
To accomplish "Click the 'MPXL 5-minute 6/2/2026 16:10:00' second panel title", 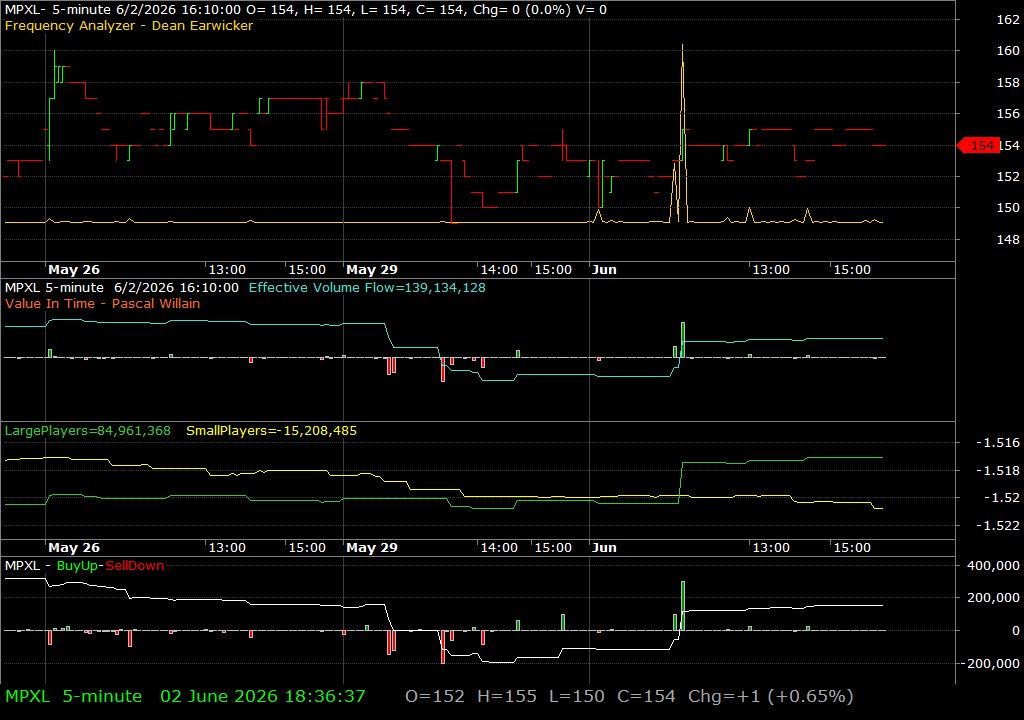I will (121, 287).
